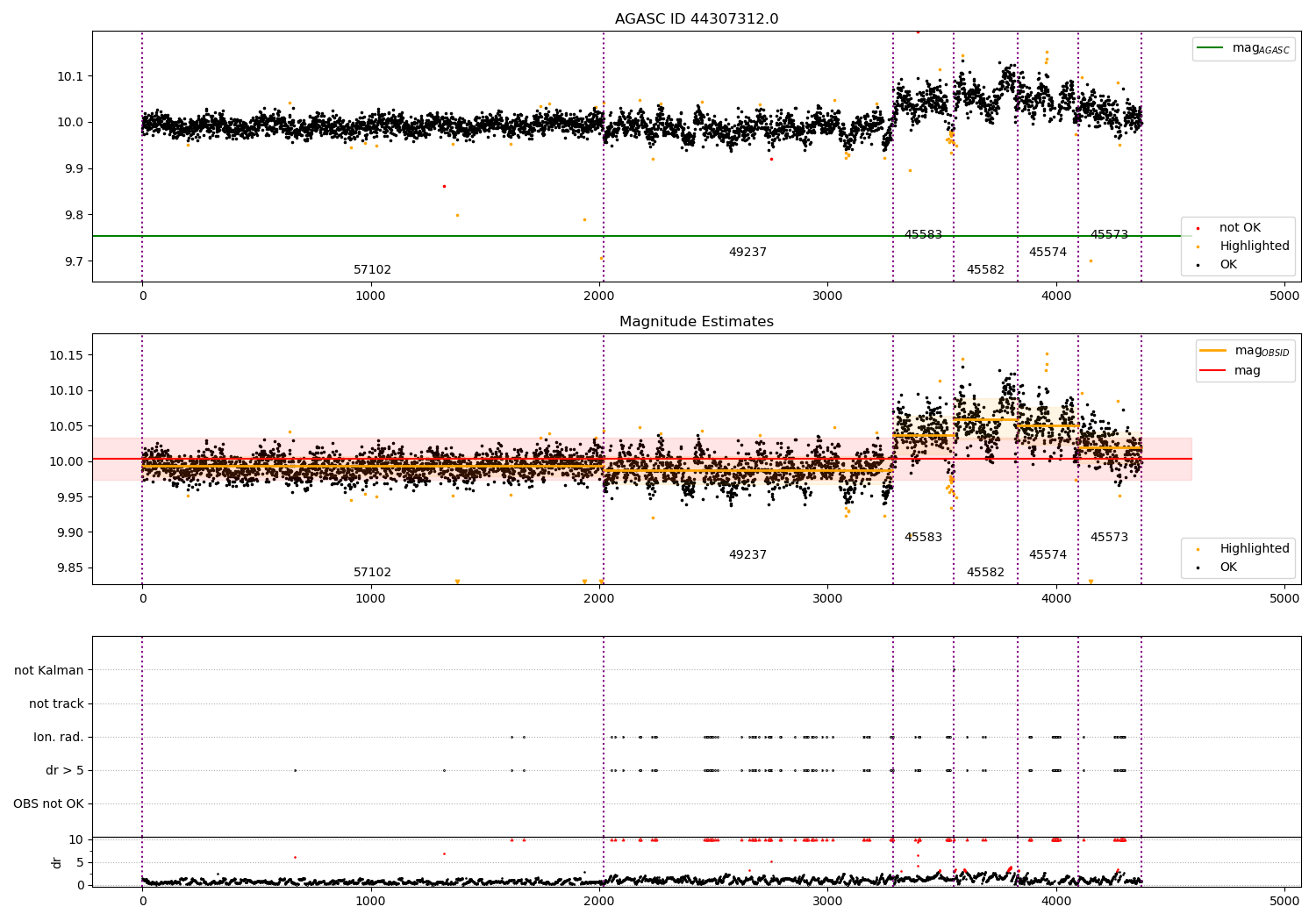Click the title 'AGASC ID 44307312.0'
1316x921 pixels.
696,19
